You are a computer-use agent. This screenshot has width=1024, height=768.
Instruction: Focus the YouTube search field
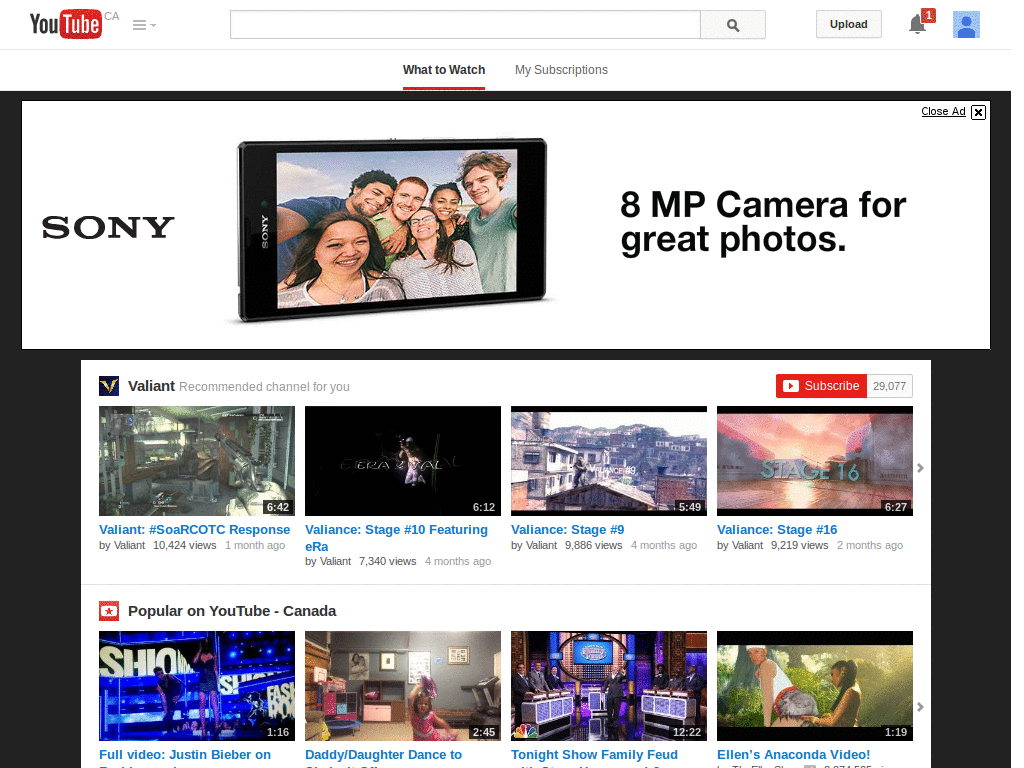pos(465,25)
